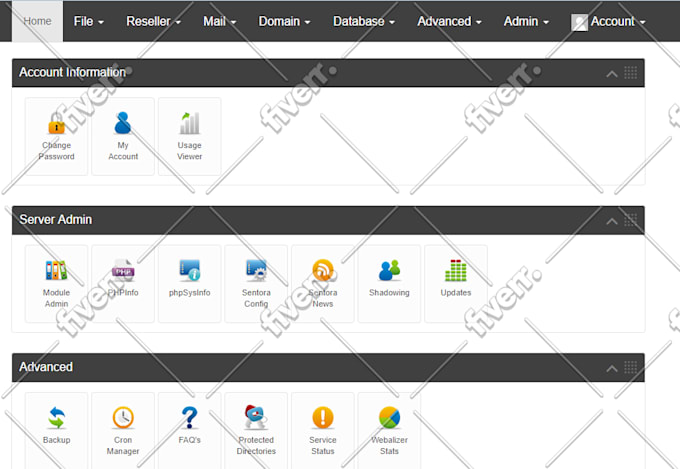The width and height of the screenshot is (680, 469).
Task: Click the Account Information panel title
Action: (72, 72)
